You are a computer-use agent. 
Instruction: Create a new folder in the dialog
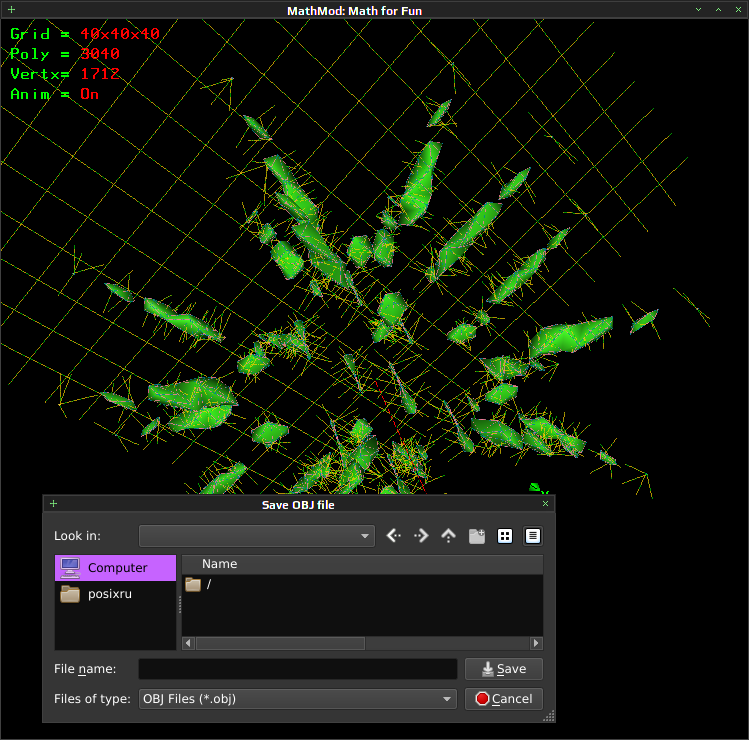476,536
